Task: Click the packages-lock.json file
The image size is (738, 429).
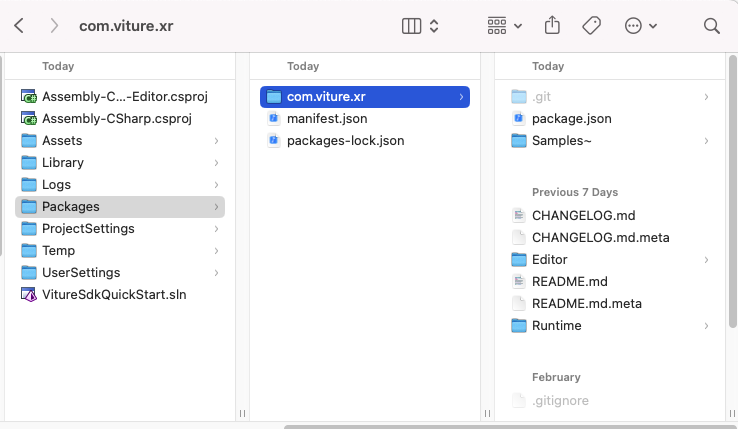Action: [345, 140]
